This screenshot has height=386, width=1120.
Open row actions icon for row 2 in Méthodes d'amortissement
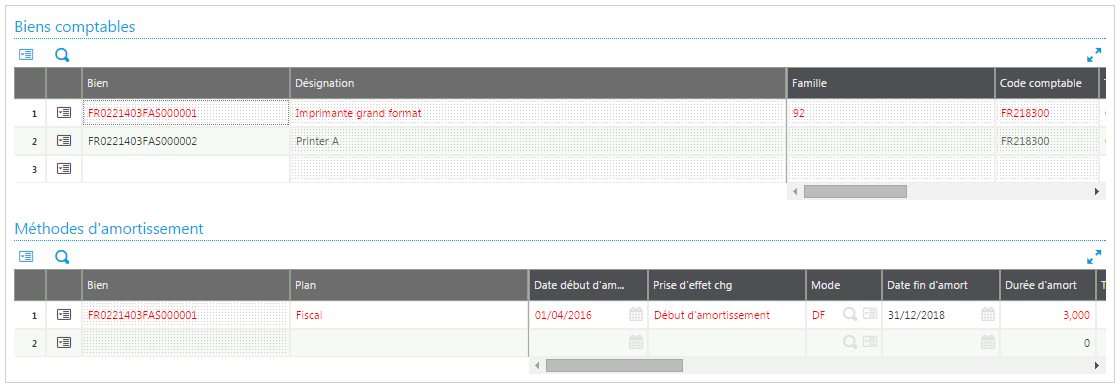pyautogui.click(x=64, y=342)
